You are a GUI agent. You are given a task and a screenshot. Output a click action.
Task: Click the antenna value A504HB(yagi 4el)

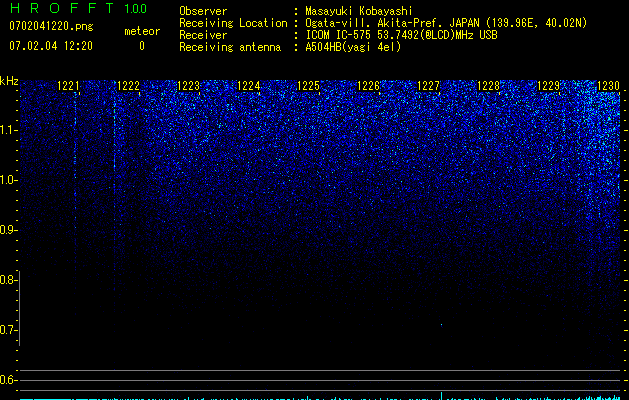point(353,47)
